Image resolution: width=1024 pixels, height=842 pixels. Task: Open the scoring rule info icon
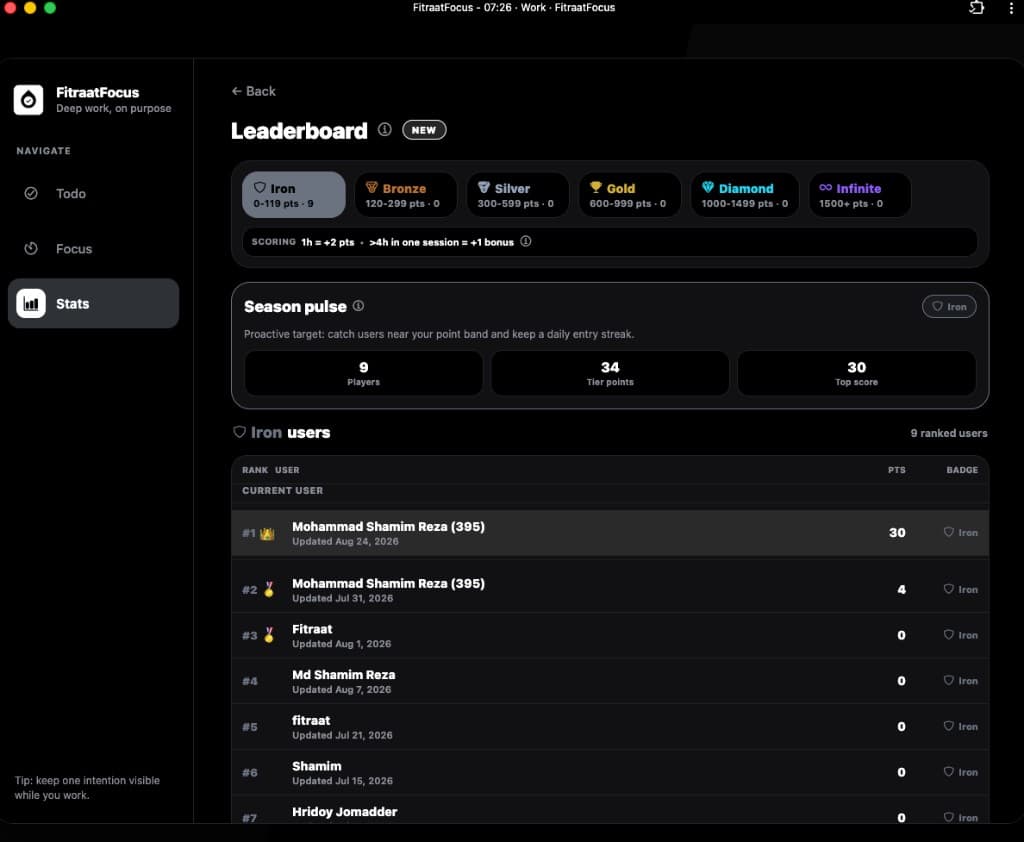point(526,242)
